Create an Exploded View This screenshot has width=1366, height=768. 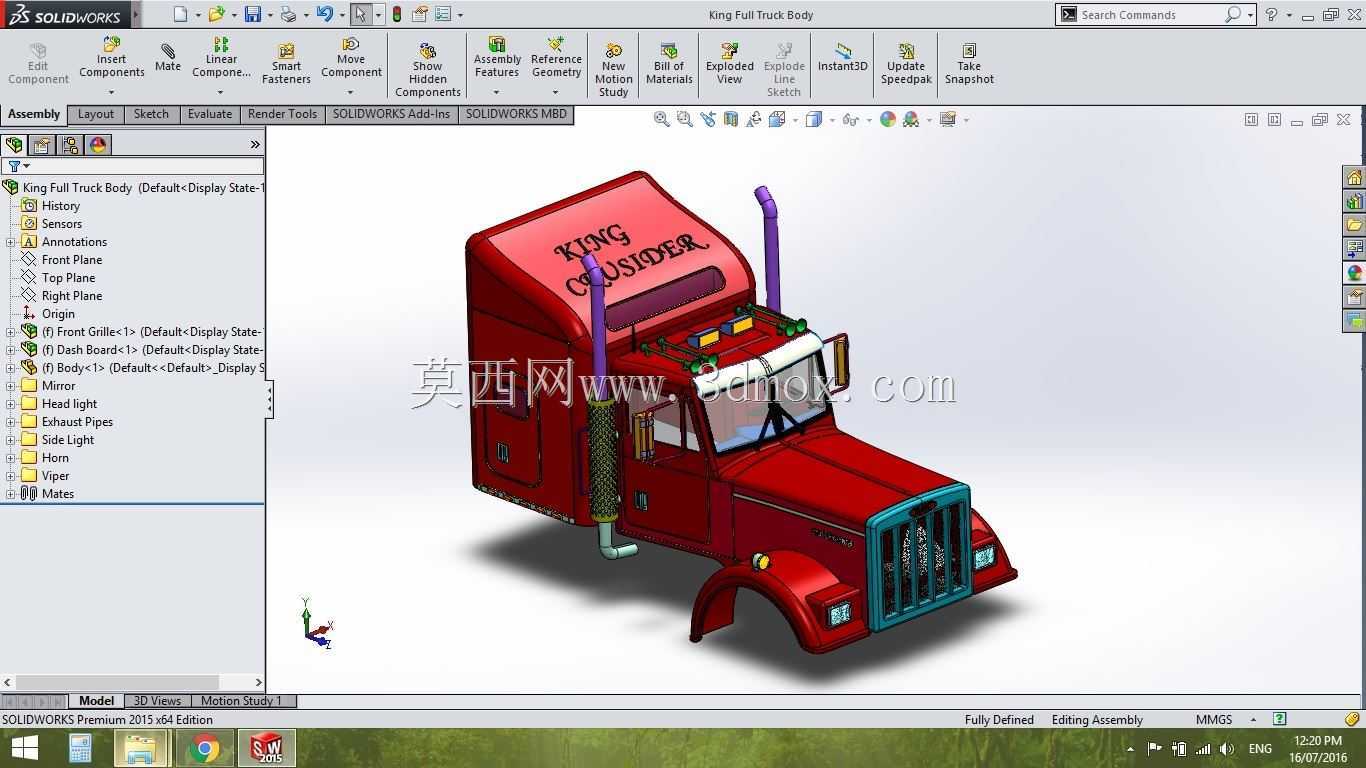tap(730, 65)
